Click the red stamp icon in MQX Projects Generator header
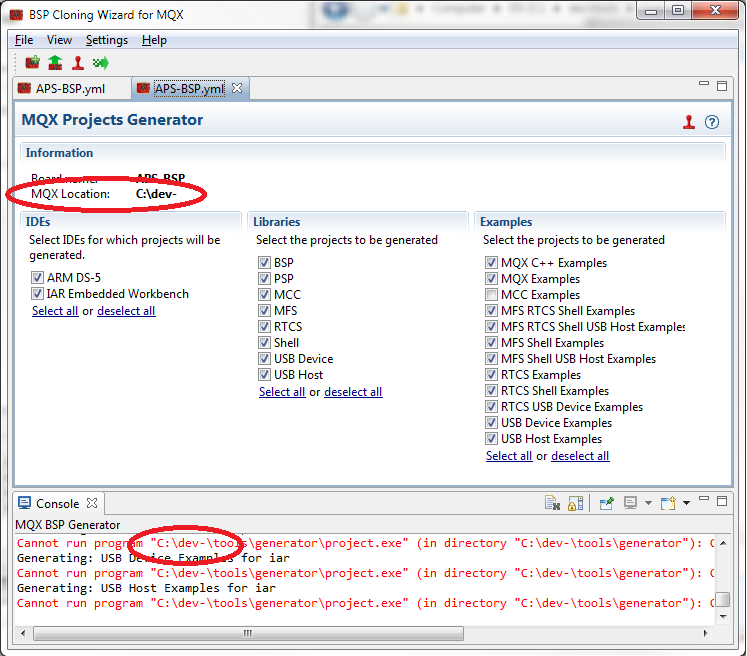Viewport: 747px width, 656px height. point(688,122)
